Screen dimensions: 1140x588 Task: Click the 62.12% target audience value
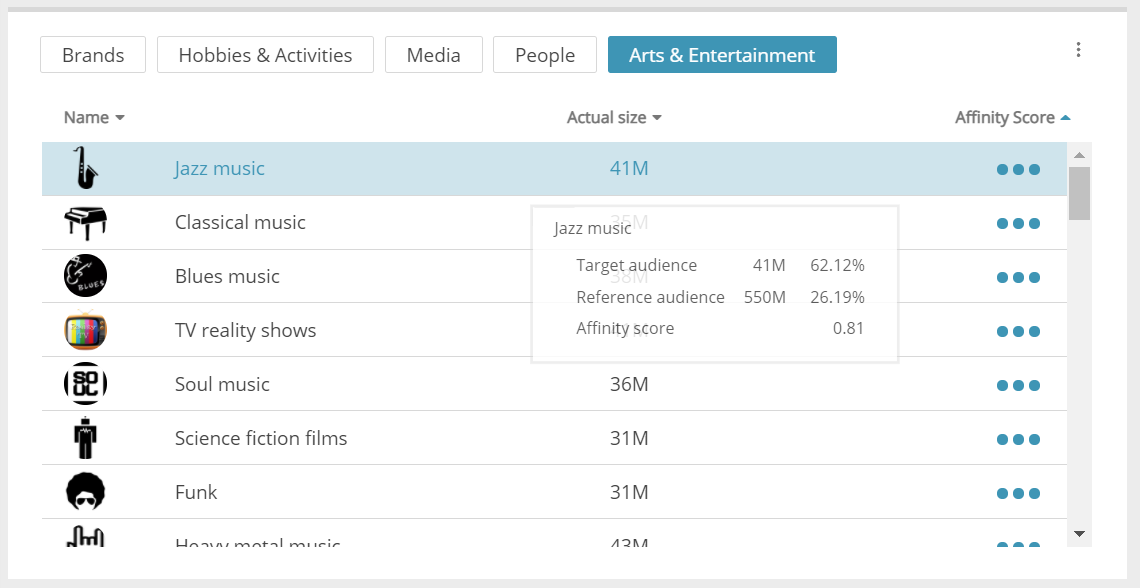pyautogui.click(x=838, y=265)
